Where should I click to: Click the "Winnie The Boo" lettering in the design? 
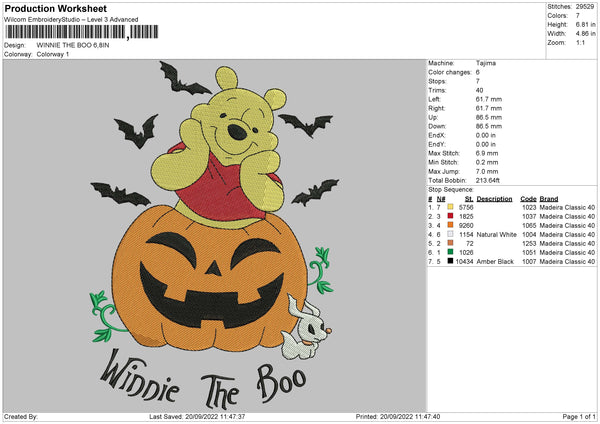click(203, 380)
